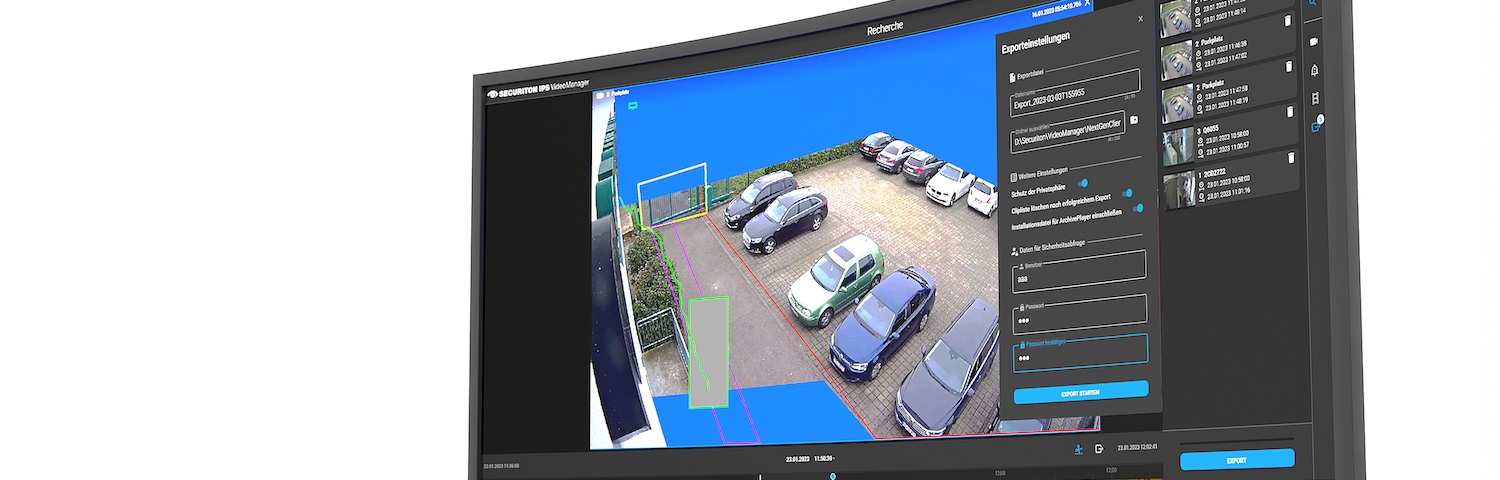Viewport: 1500px width, 480px height.
Task: Open the alarm bell icon in right sidebar
Action: 1314,69
